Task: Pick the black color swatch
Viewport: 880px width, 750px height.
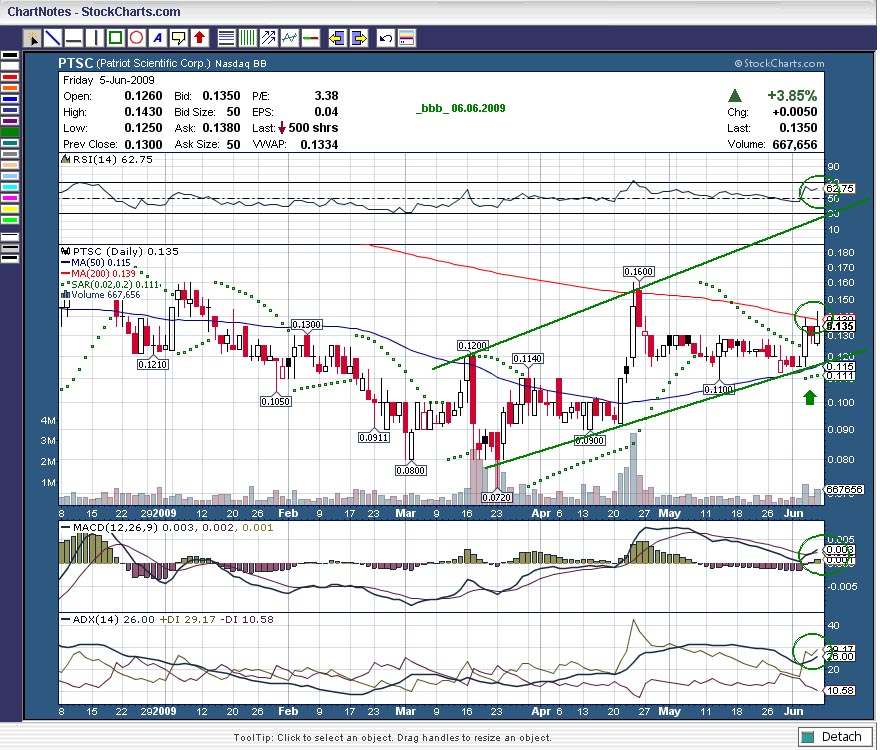Action: coord(10,56)
